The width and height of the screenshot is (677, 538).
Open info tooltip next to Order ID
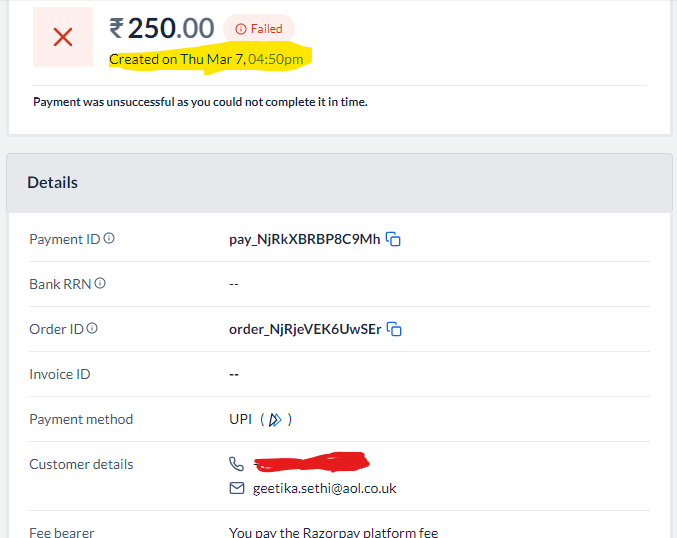(92, 328)
